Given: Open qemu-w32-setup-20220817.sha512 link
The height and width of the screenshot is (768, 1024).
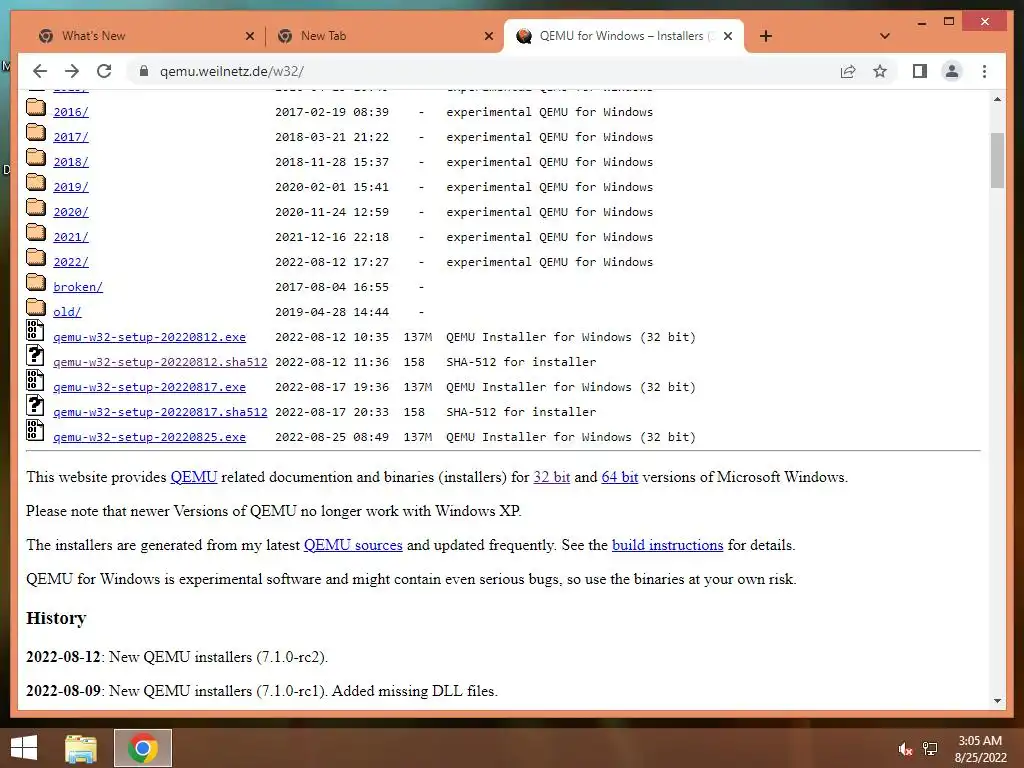Looking at the screenshot, I should (x=160, y=412).
